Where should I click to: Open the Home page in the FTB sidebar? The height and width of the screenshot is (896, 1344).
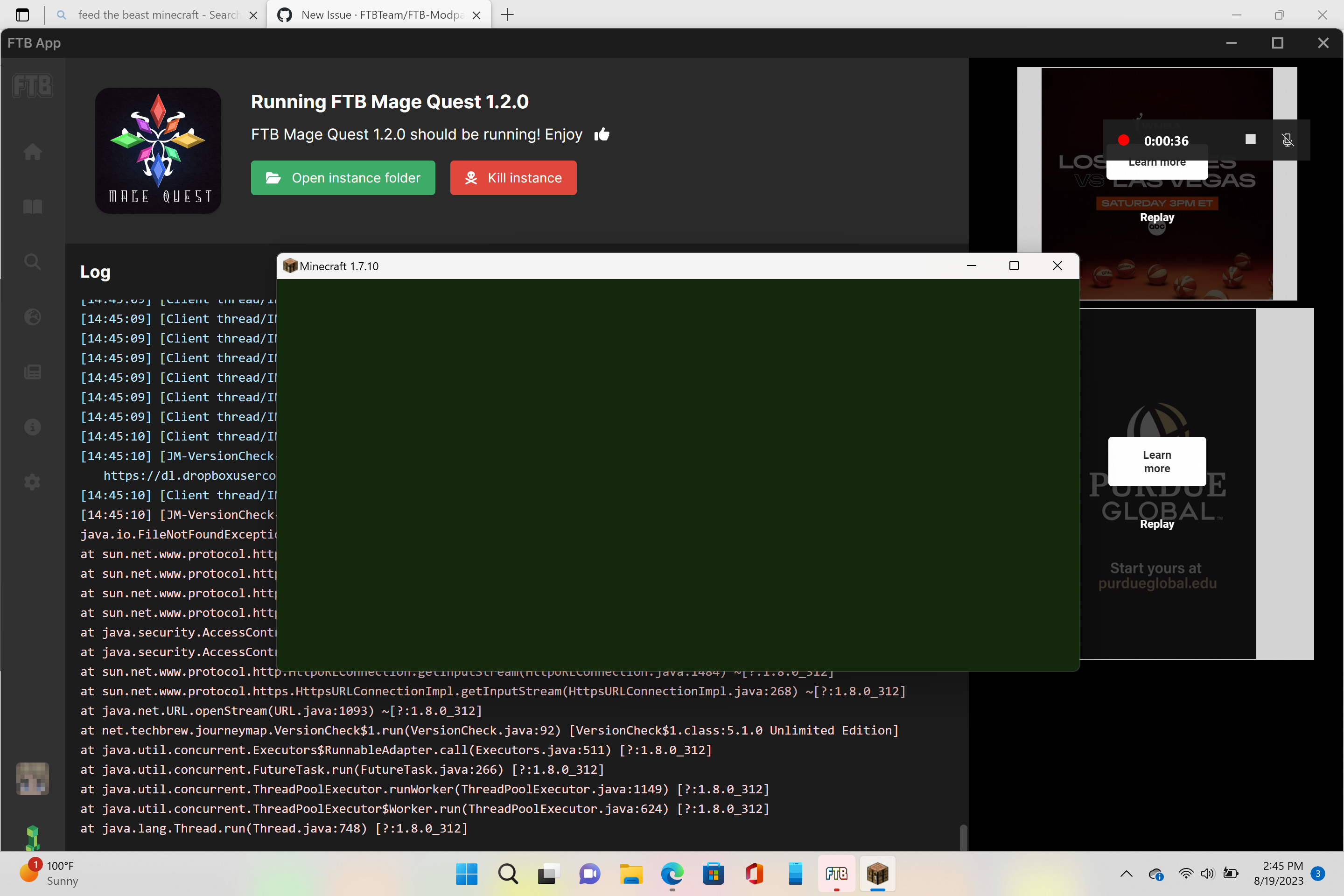click(33, 151)
